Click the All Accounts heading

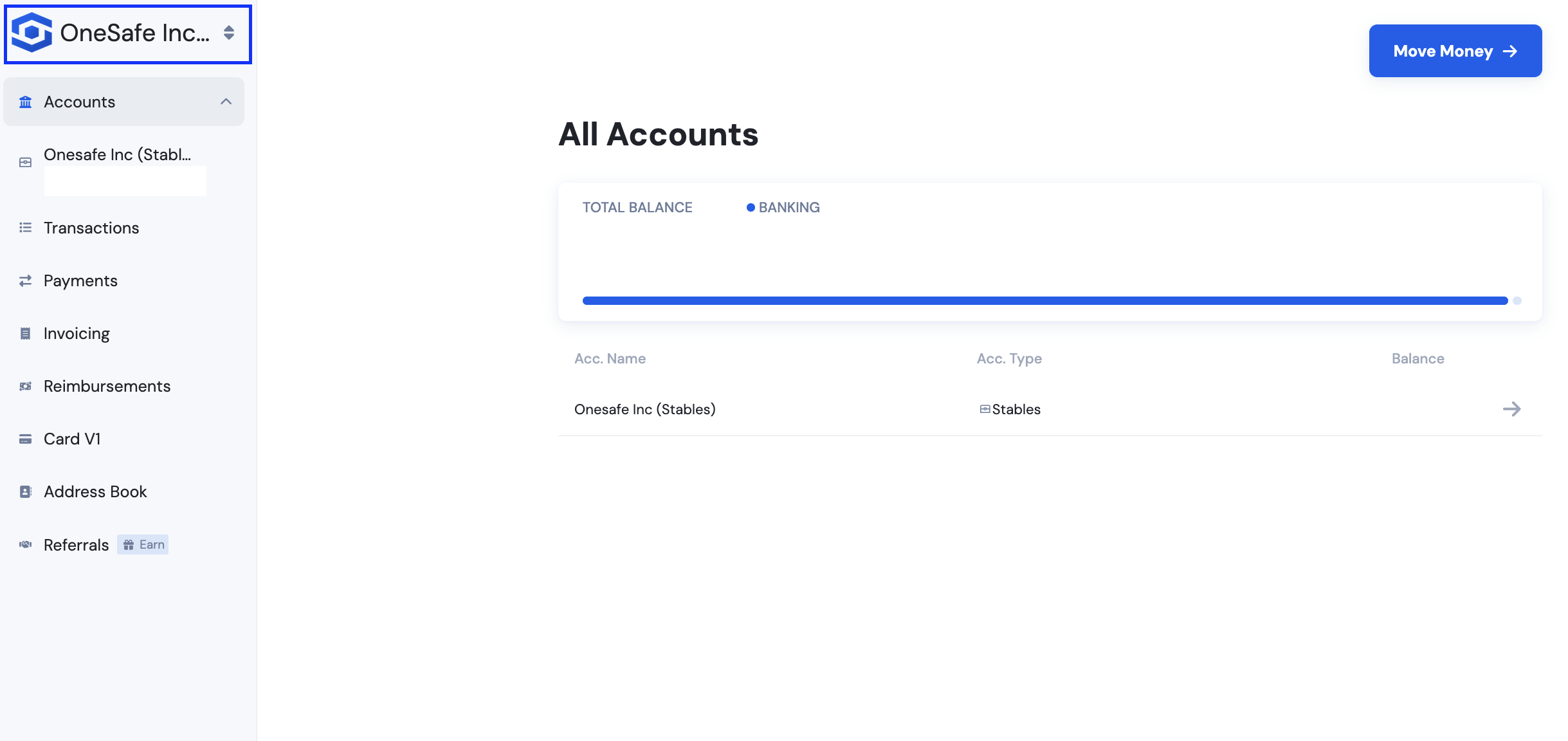tap(659, 134)
